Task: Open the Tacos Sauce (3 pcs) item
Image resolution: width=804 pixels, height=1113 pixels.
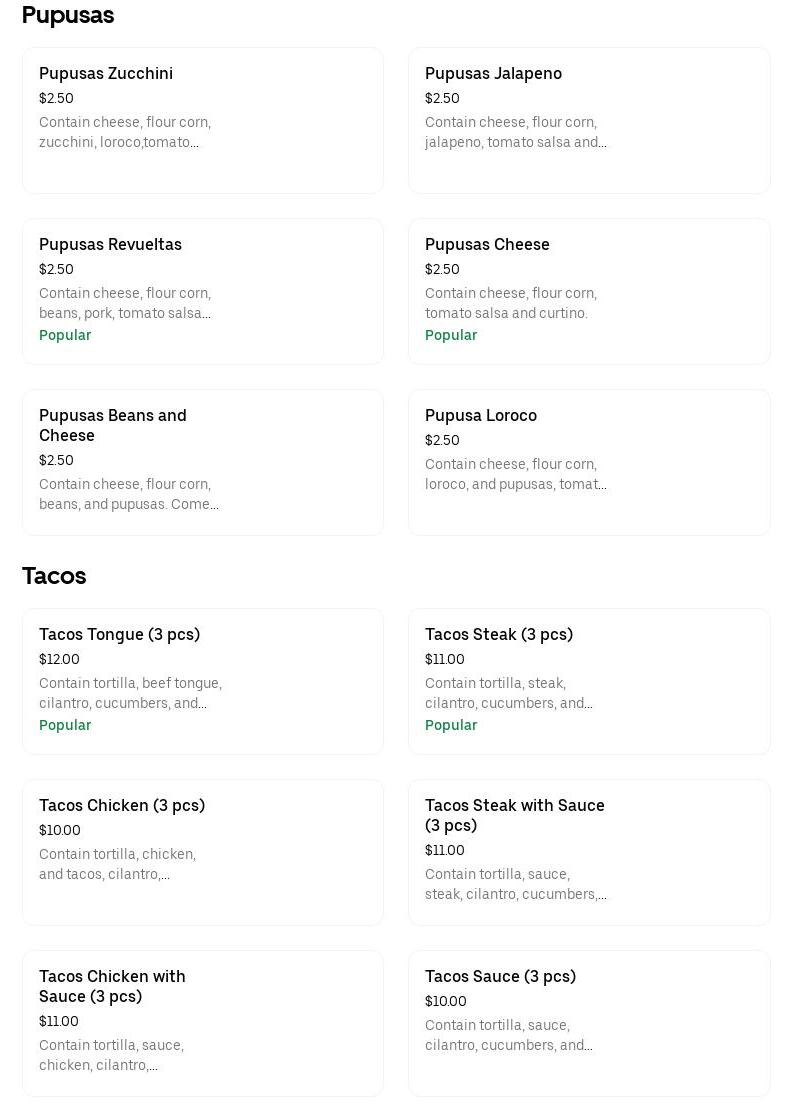Action: [589, 1023]
